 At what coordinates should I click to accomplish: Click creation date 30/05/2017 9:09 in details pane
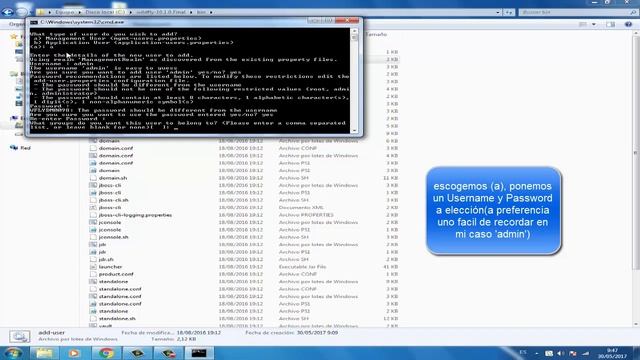(317, 333)
